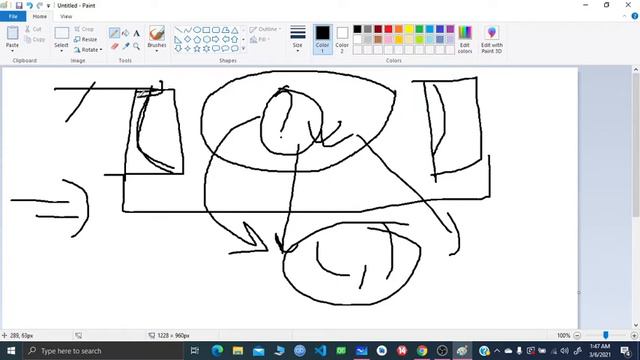640x360 pixels.
Task: Open Microsoft Edge from taskbar
Action: coord(218,351)
